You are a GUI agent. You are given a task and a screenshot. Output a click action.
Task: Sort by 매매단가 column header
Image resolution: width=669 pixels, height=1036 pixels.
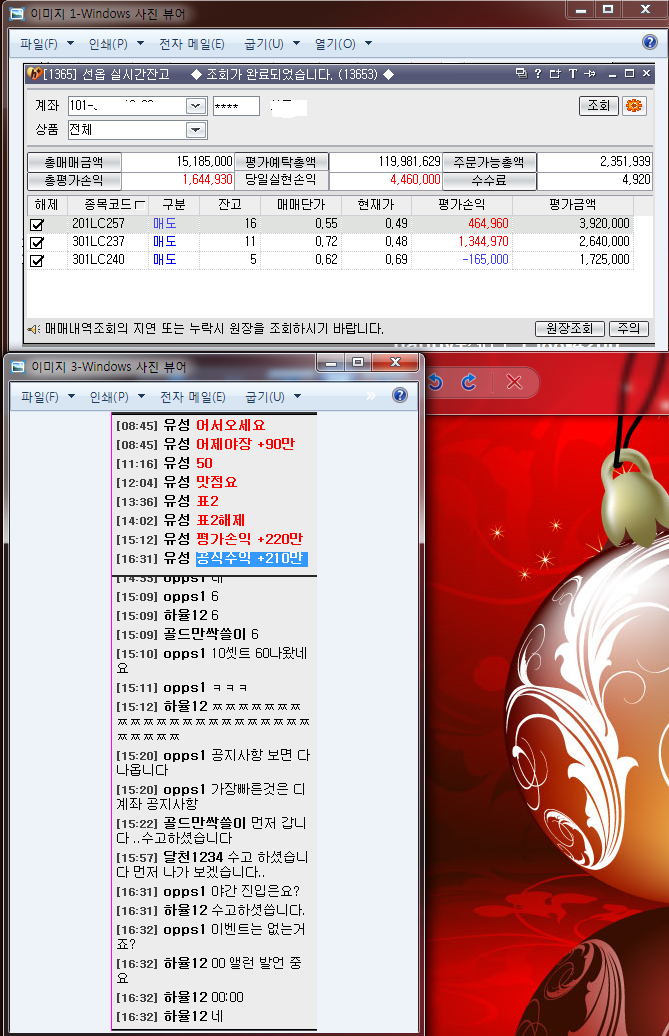point(300,205)
